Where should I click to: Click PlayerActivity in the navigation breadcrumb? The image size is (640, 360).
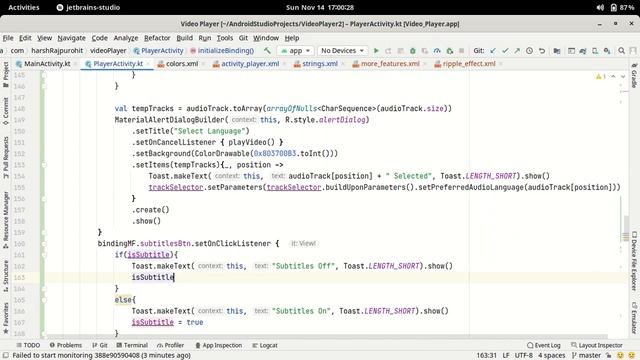click(x=158, y=51)
